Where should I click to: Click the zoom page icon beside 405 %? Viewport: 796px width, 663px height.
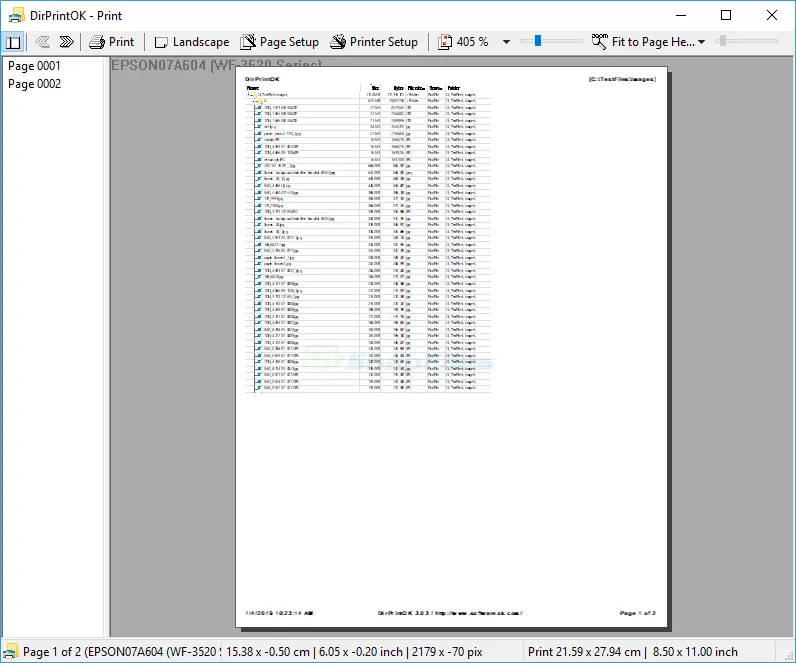point(445,42)
